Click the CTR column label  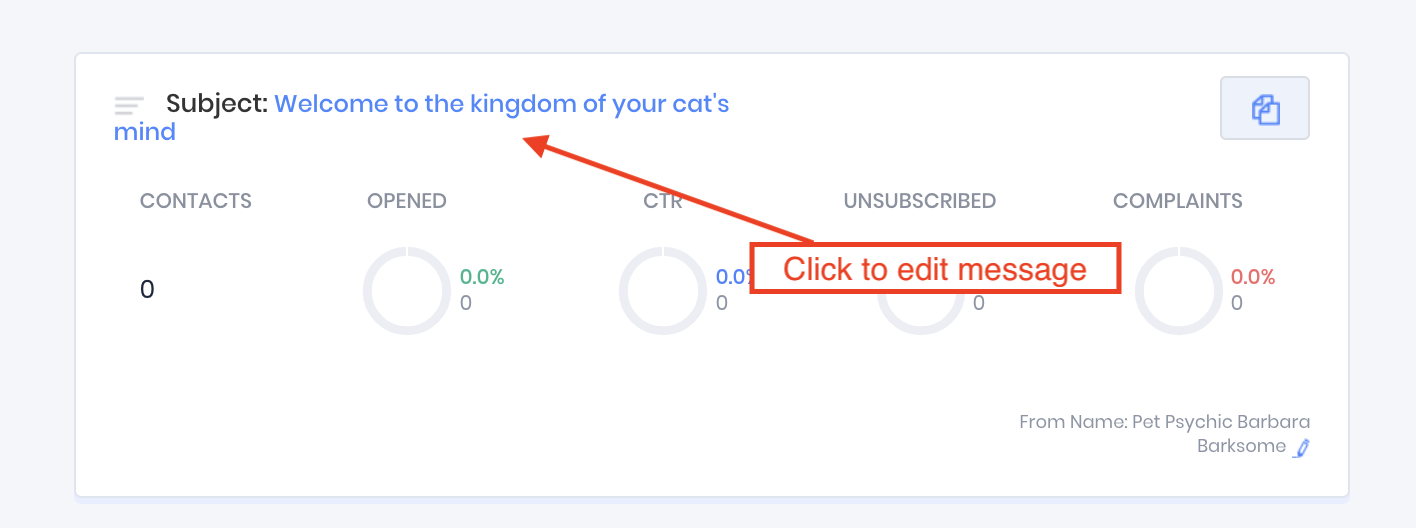click(x=663, y=201)
